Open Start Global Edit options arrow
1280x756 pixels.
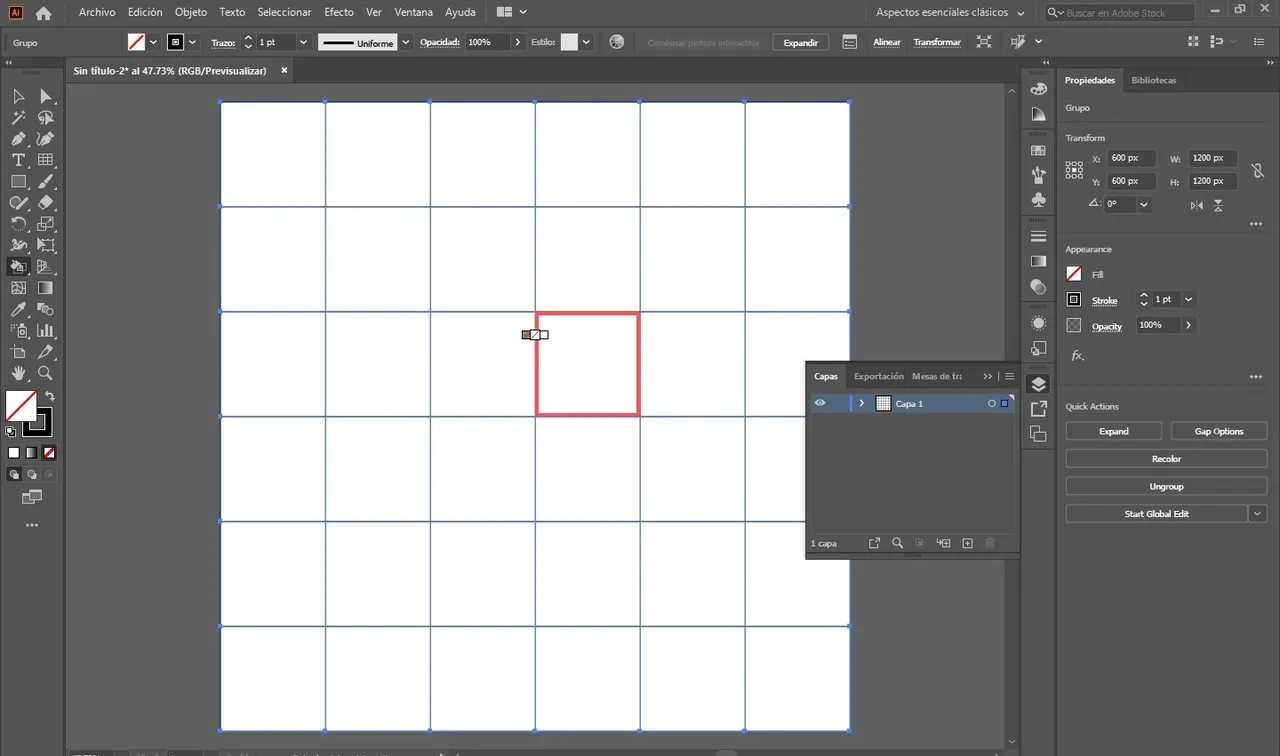click(x=1257, y=513)
